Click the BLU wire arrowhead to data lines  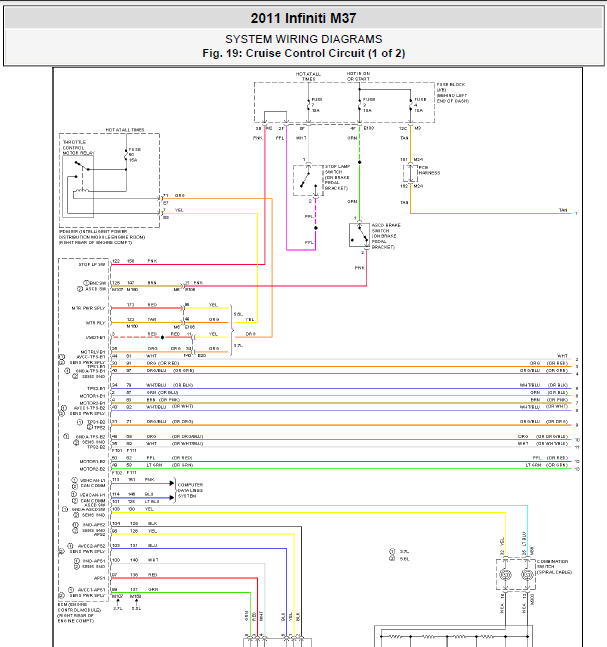(x=172, y=498)
